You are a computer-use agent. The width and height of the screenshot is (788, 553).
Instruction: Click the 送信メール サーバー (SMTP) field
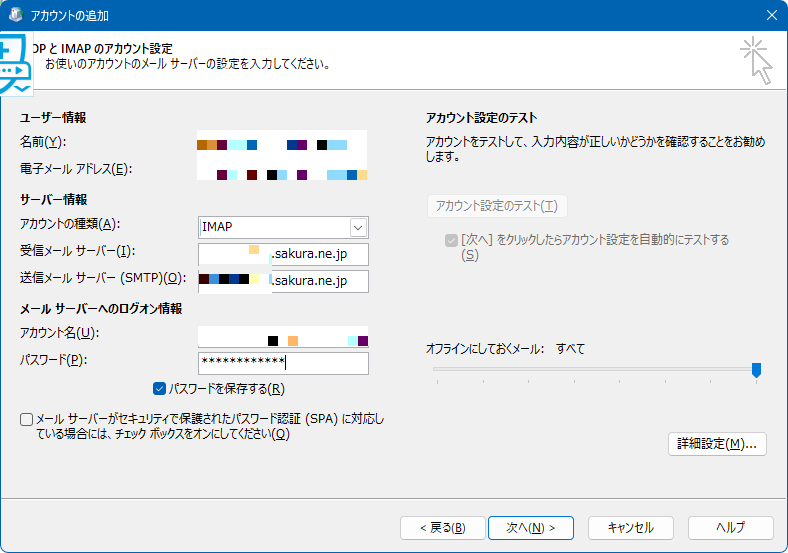click(283, 281)
